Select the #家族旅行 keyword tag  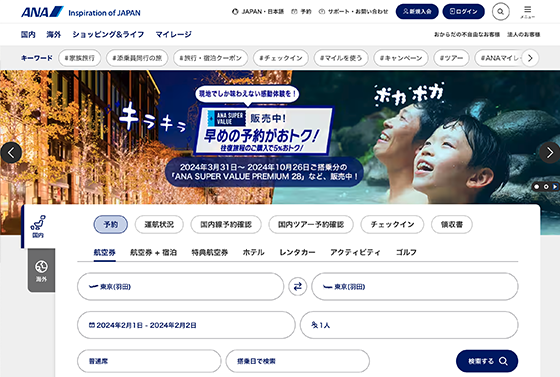coord(80,58)
